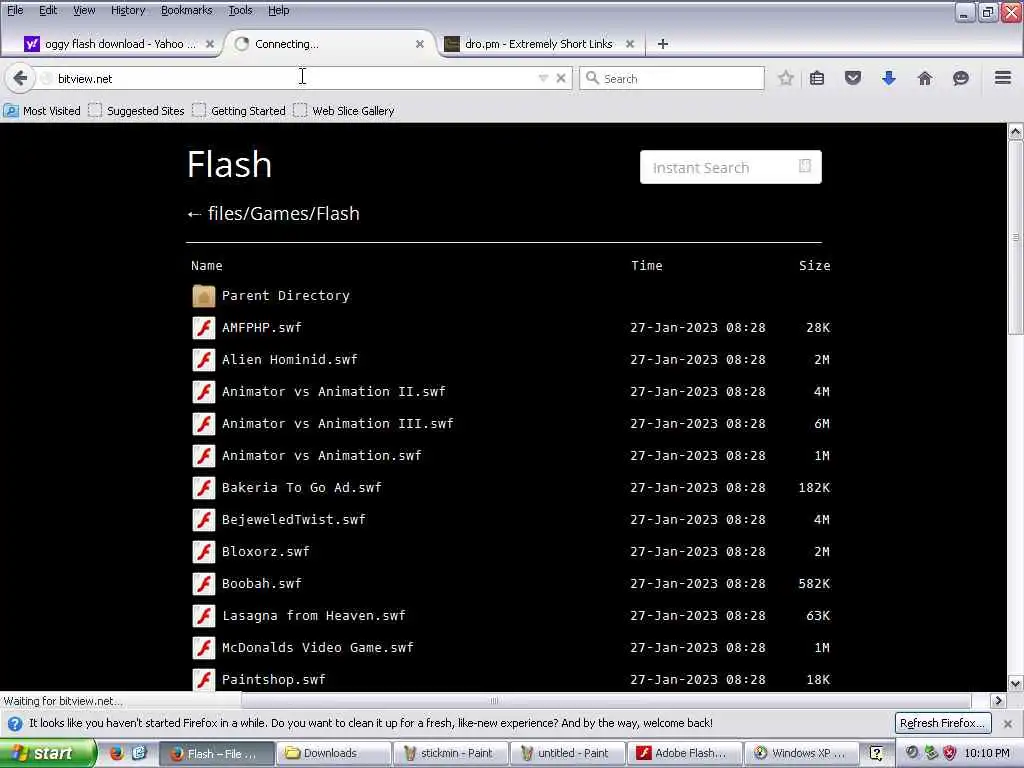Click the Flash icon beside Paintshop.swf

[204, 679]
